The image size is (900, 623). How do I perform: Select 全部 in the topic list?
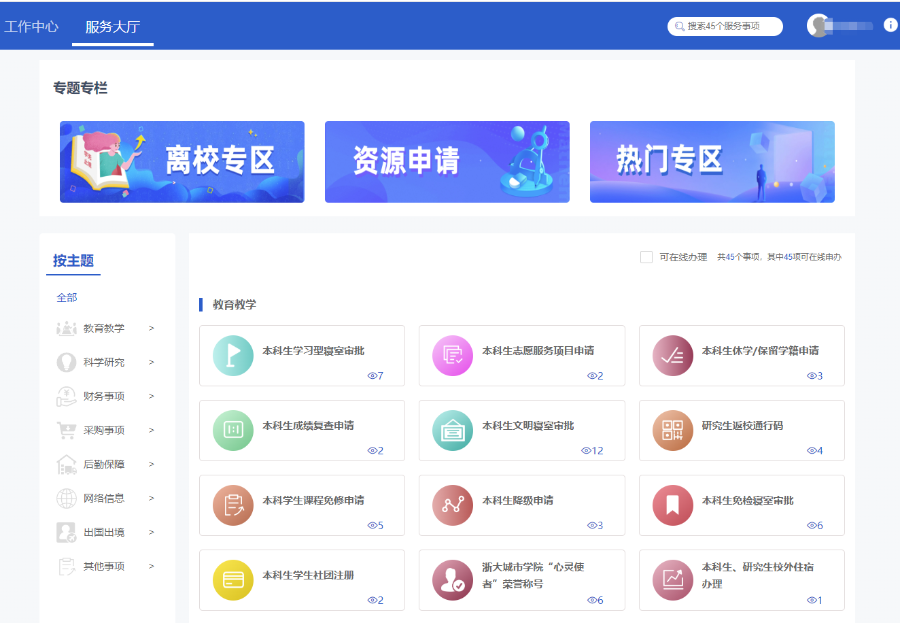pos(67,297)
